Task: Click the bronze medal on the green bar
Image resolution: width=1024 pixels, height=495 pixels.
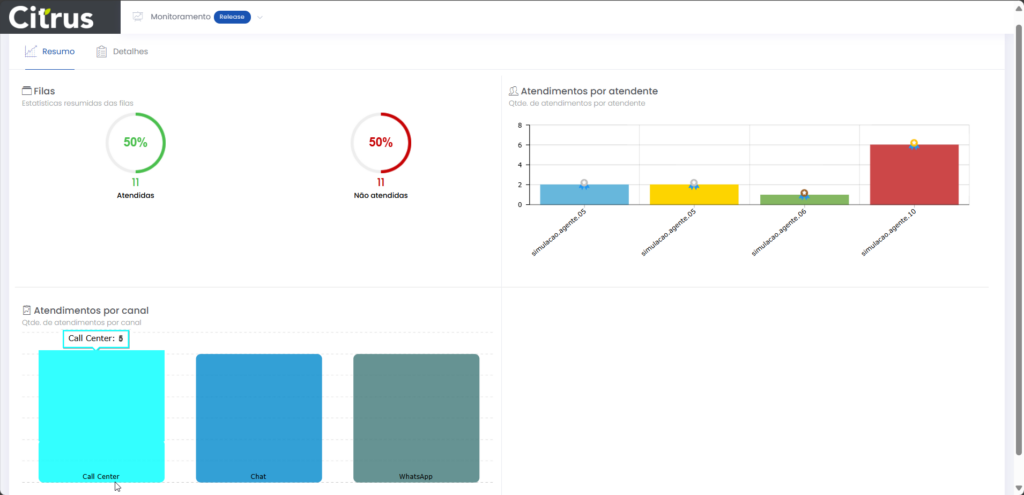Action: 804,195
